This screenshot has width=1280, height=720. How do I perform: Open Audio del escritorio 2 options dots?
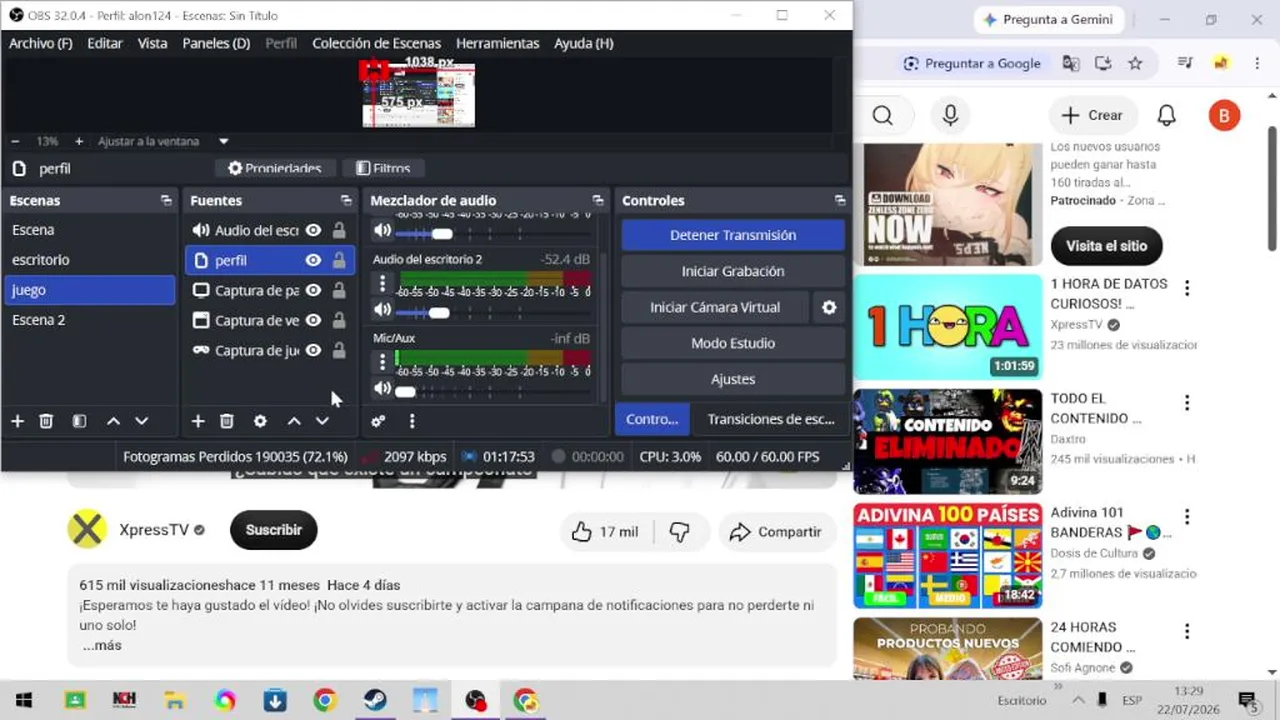click(382, 284)
